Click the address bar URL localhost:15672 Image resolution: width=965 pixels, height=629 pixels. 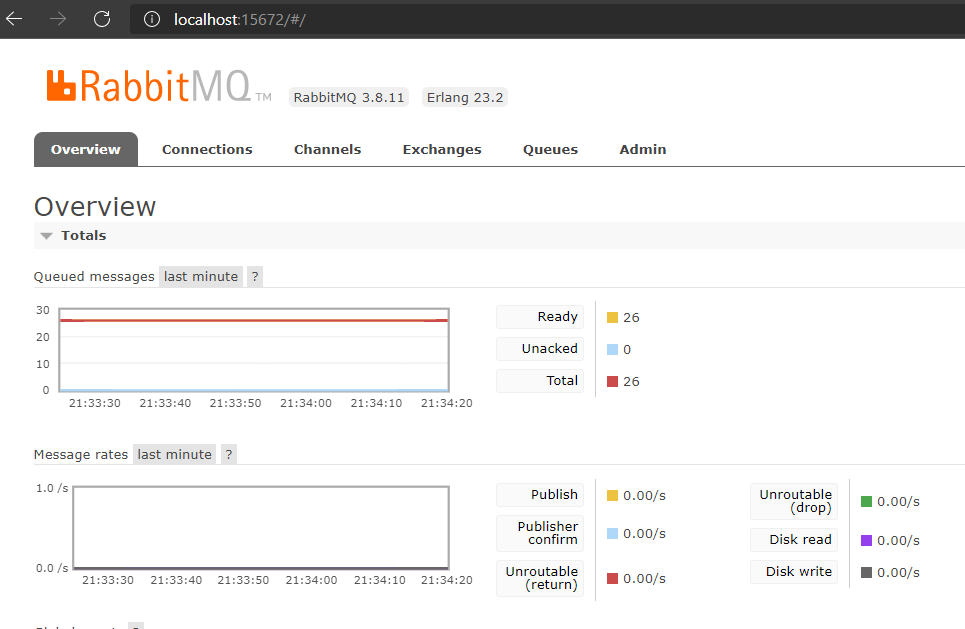tap(239, 20)
